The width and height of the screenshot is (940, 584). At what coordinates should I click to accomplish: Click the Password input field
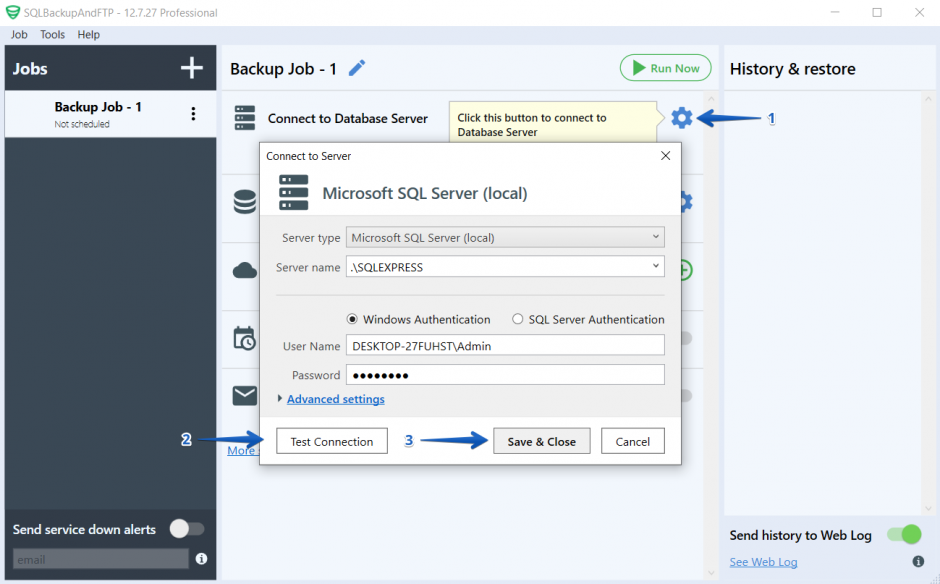[505, 375]
